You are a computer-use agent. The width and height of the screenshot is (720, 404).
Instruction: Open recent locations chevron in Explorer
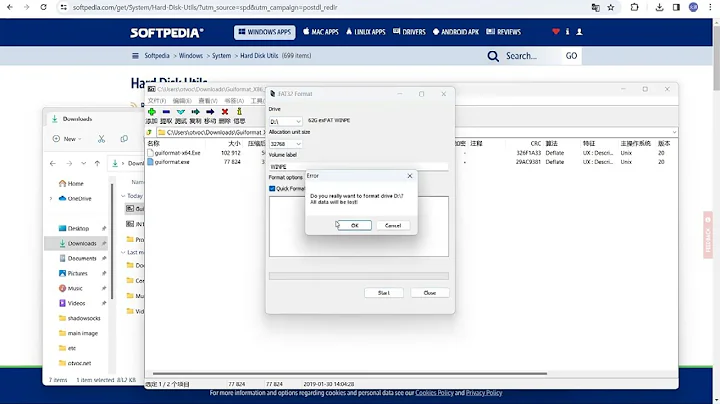pyautogui.click(x=84, y=163)
